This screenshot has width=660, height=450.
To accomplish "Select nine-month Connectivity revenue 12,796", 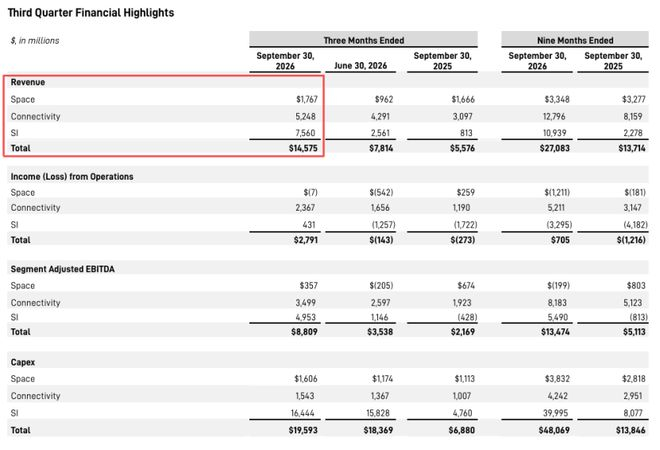I will click(x=554, y=116).
